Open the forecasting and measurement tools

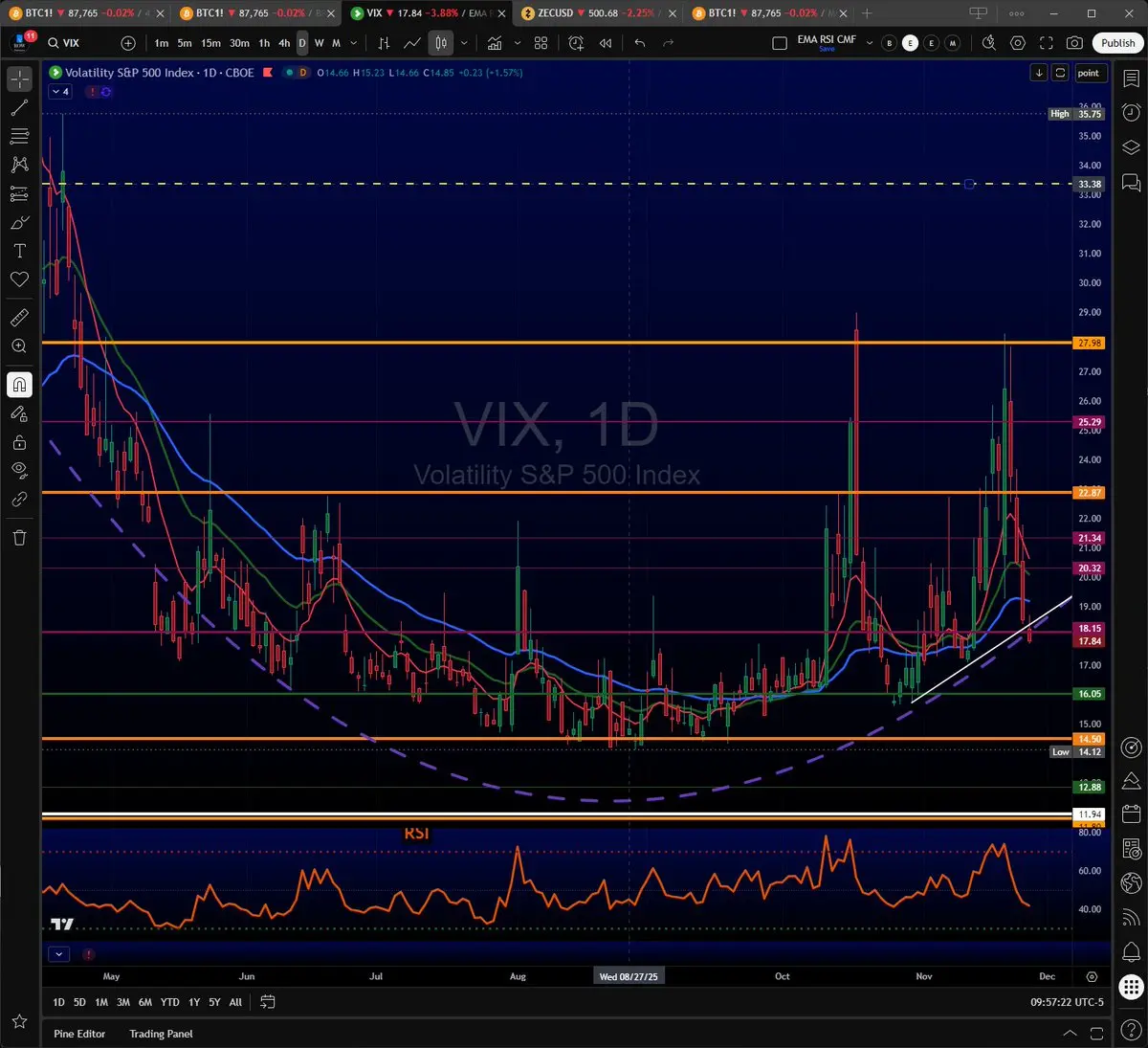19,193
